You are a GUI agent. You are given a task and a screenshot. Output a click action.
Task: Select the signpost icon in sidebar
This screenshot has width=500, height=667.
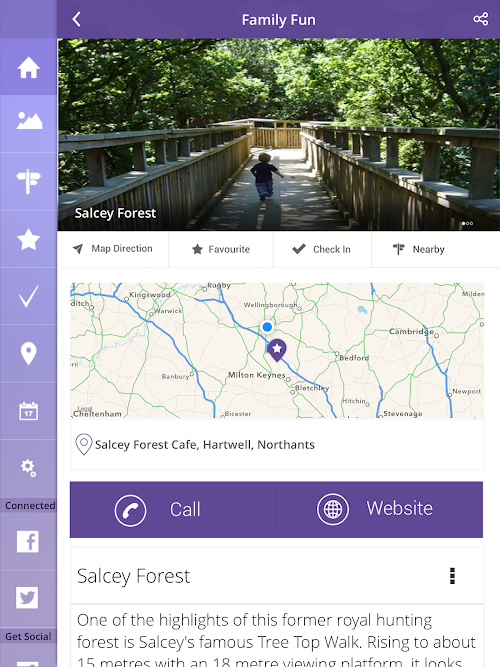click(29, 181)
